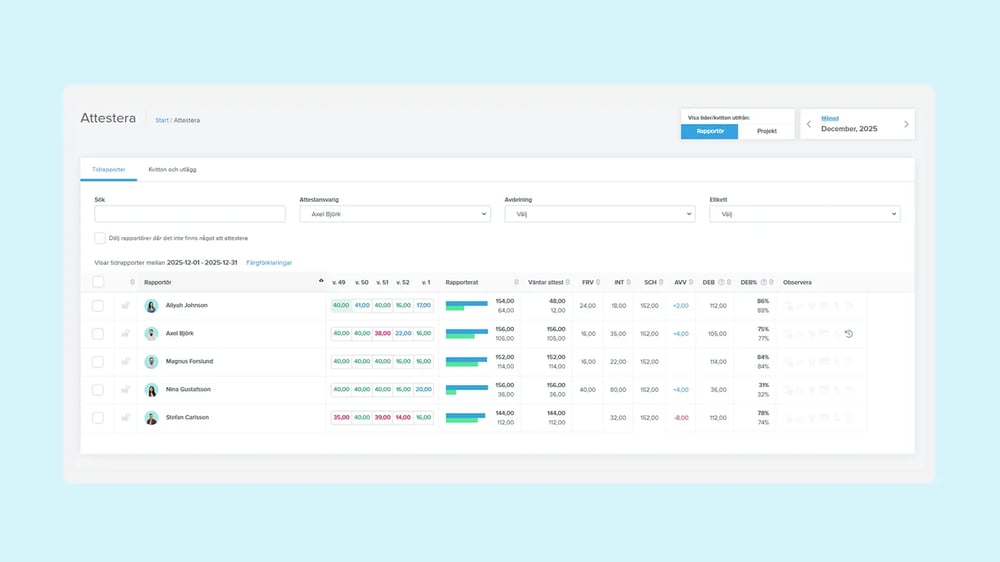The image size is (1000, 562).
Task: Click the history icon in Axel Björk's row
Action: click(848, 334)
